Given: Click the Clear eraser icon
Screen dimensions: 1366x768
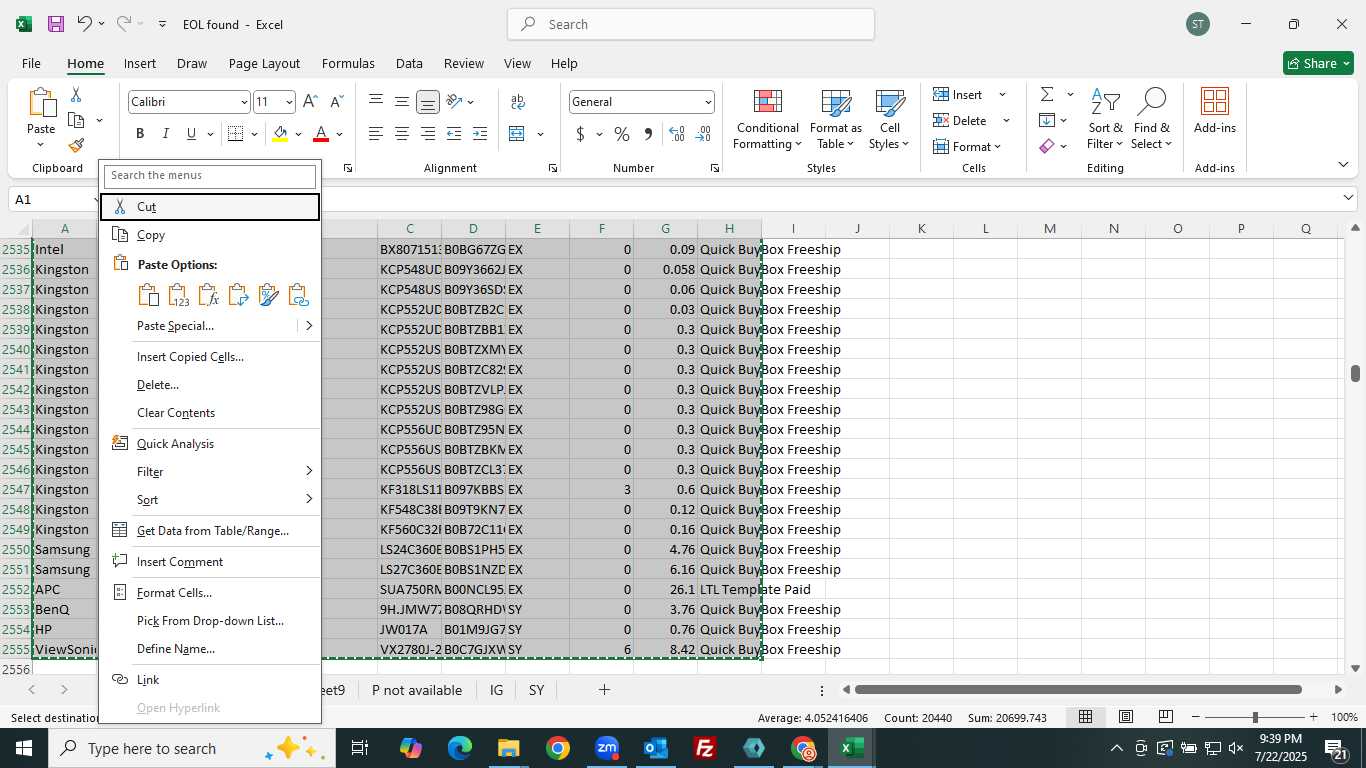Looking at the screenshot, I should pos(1047,147).
